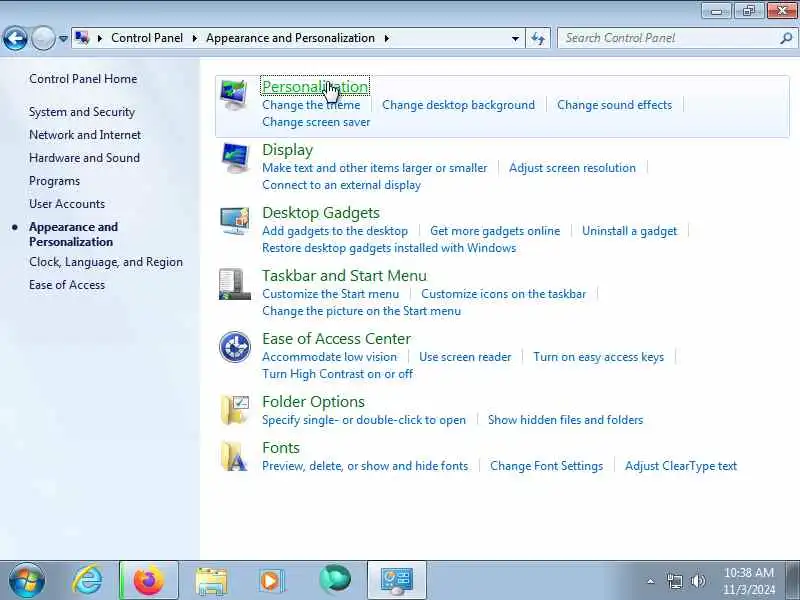Click Change sound effects
Image resolution: width=800 pixels, height=600 pixels.
click(614, 105)
